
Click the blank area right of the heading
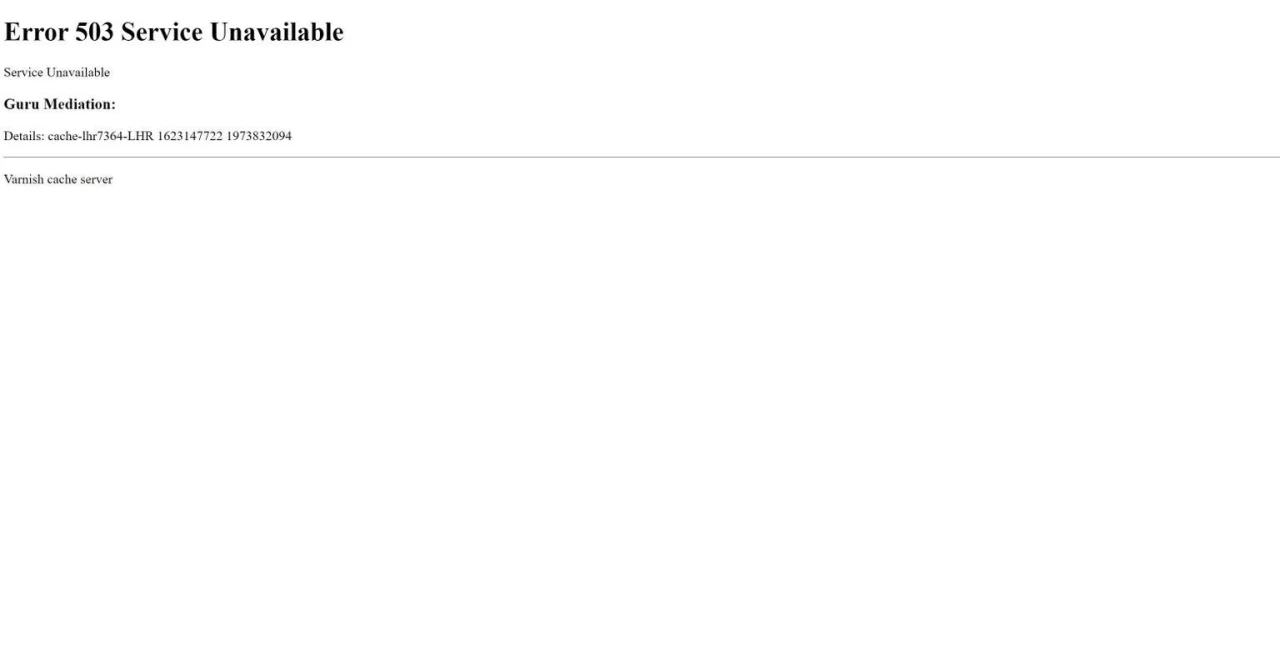800,32
